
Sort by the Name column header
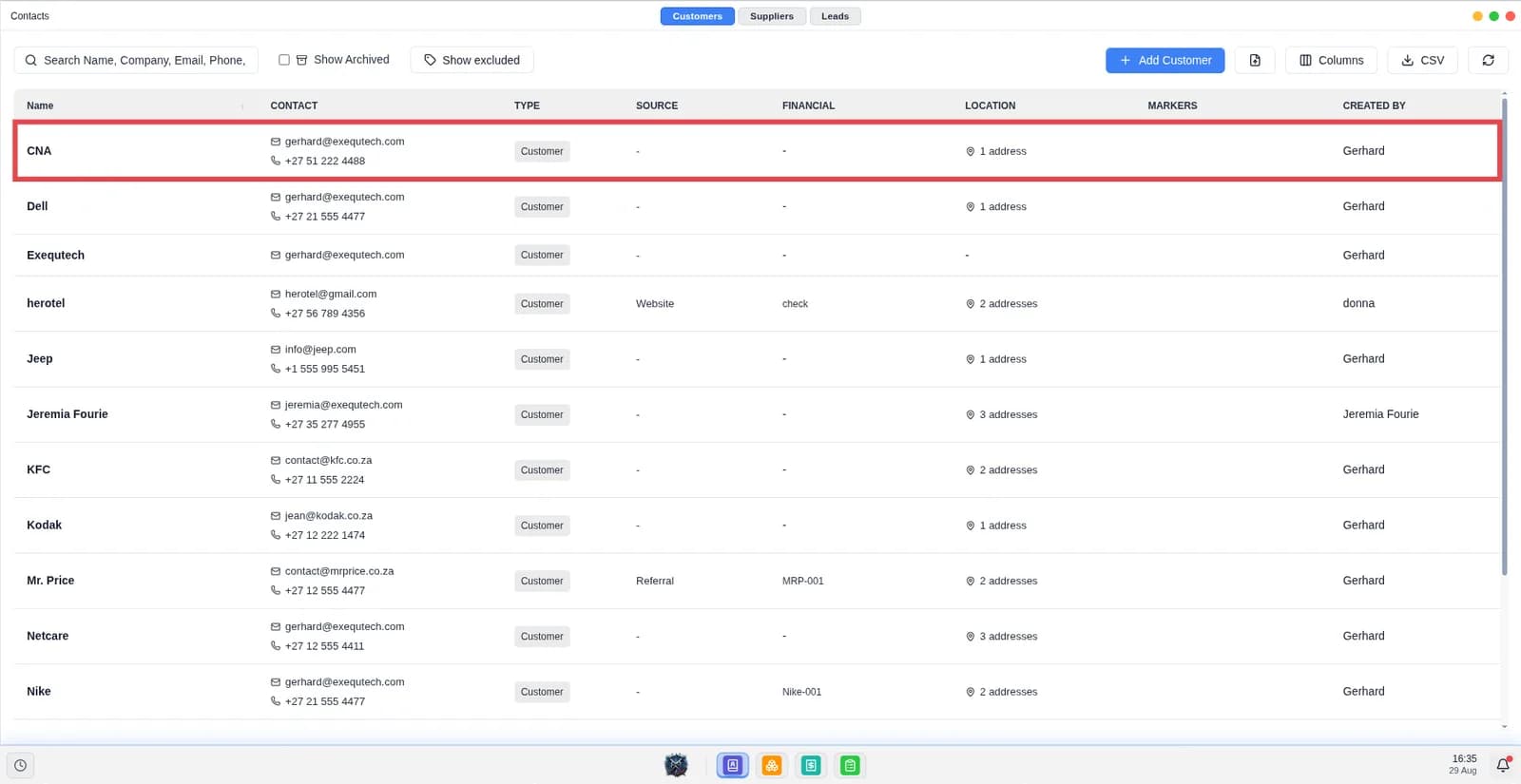pos(40,105)
